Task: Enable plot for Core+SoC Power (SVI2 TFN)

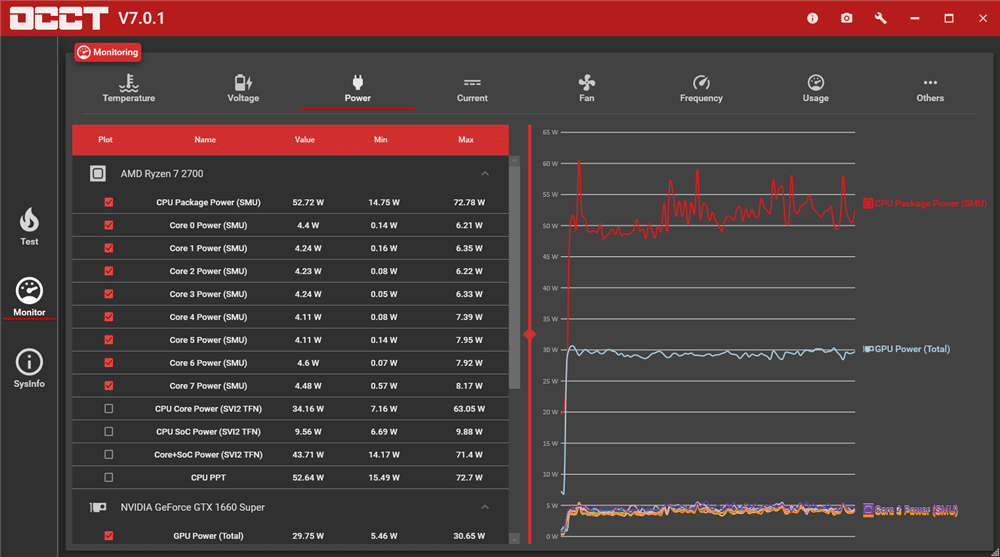Action: pyautogui.click(x=108, y=455)
